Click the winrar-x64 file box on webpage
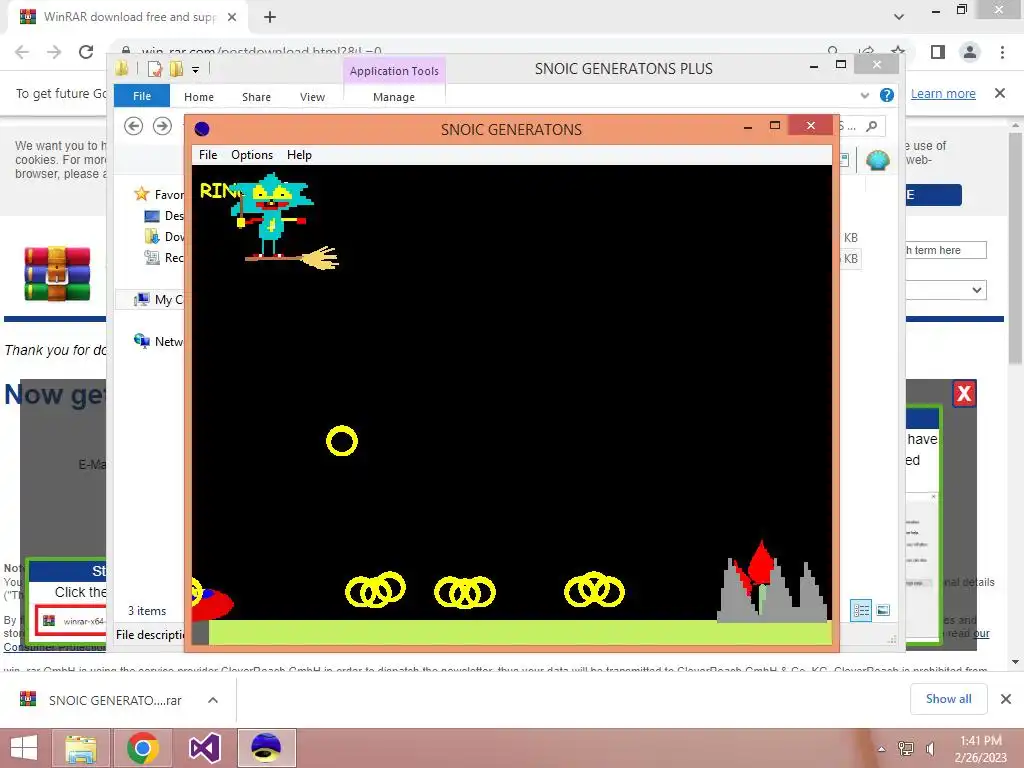The width and height of the screenshot is (1024, 768). click(x=72, y=620)
